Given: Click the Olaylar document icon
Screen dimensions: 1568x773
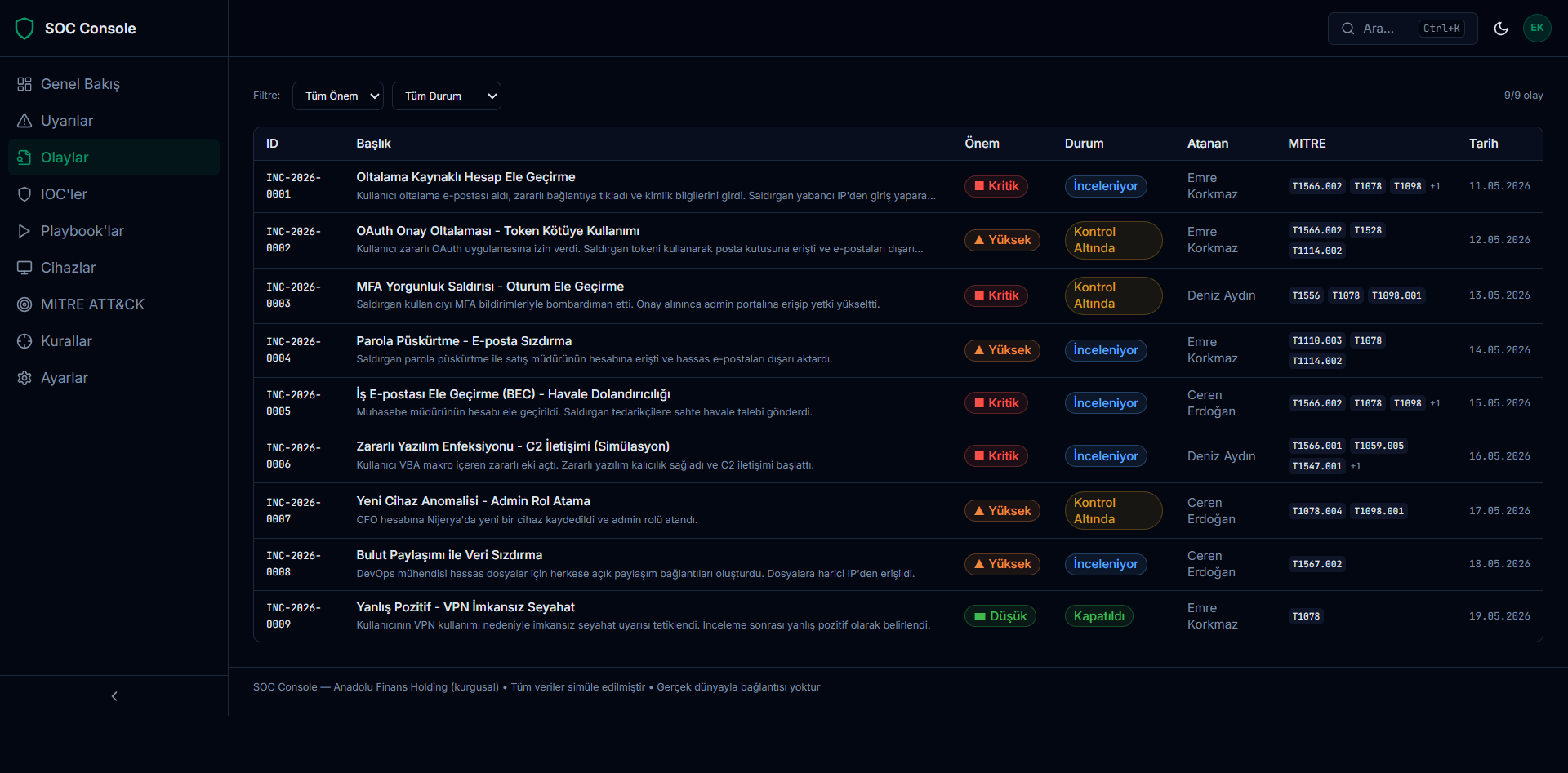Looking at the screenshot, I should click(x=24, y=158).
